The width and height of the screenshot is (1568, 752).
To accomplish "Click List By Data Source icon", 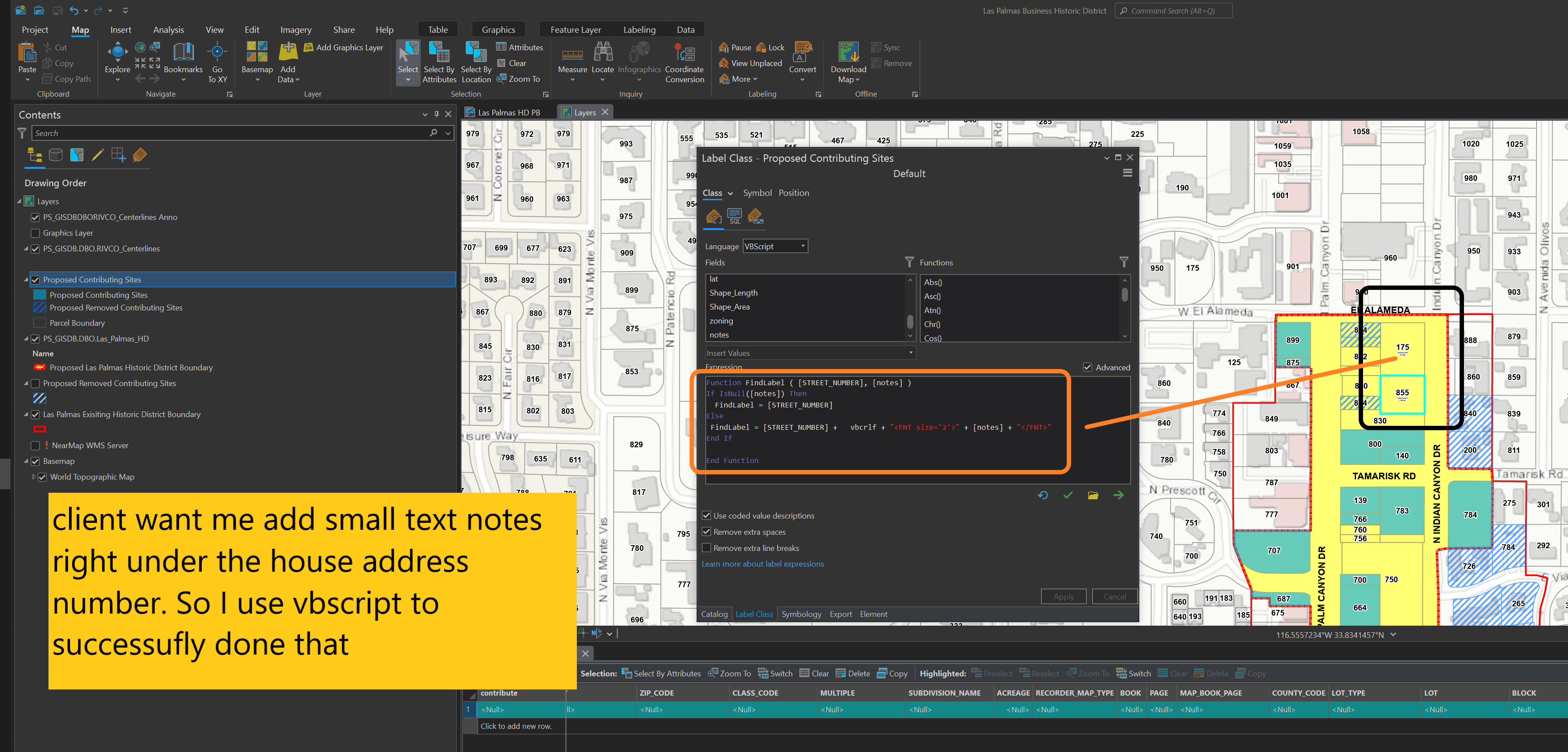I will (56, 155).
